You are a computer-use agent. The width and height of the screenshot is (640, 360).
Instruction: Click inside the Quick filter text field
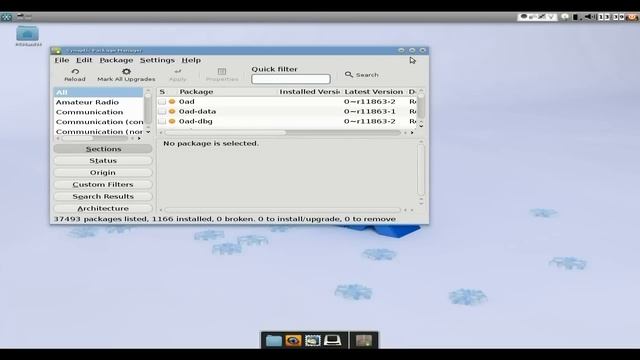click(x=291, y=79)
